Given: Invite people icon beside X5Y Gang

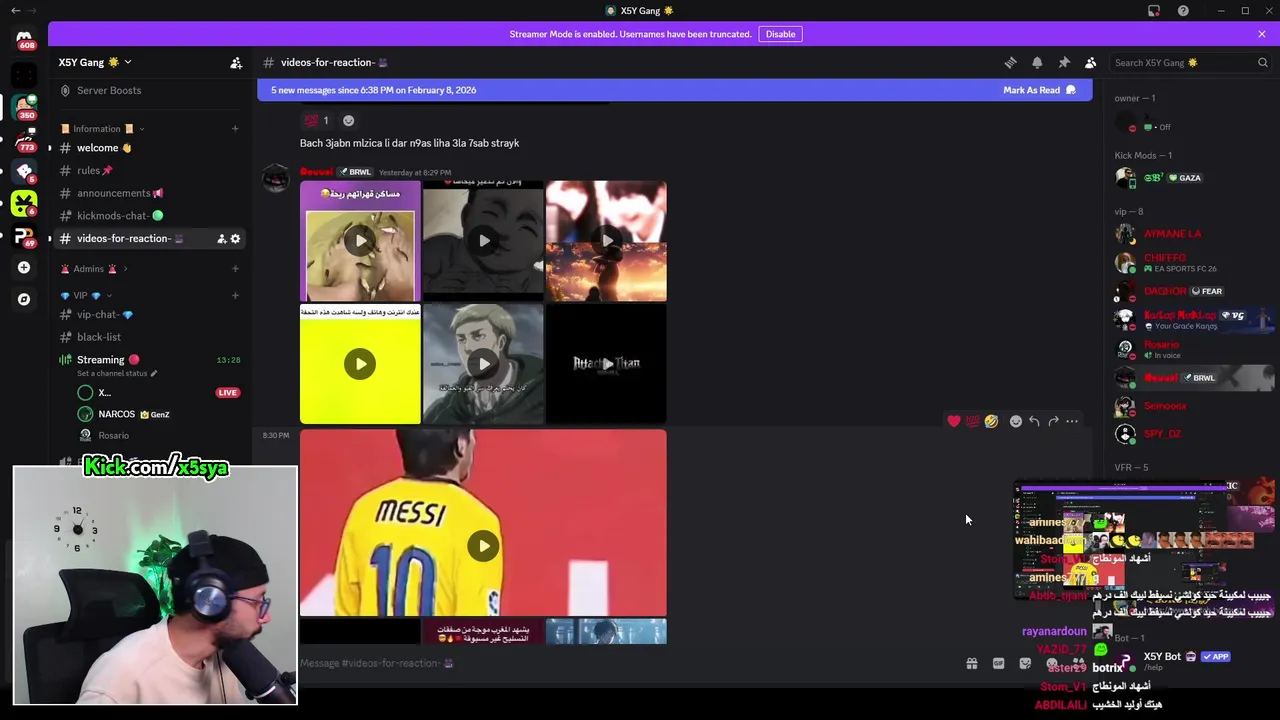Looking at the screenshot, I should click(x=236, y=62).
